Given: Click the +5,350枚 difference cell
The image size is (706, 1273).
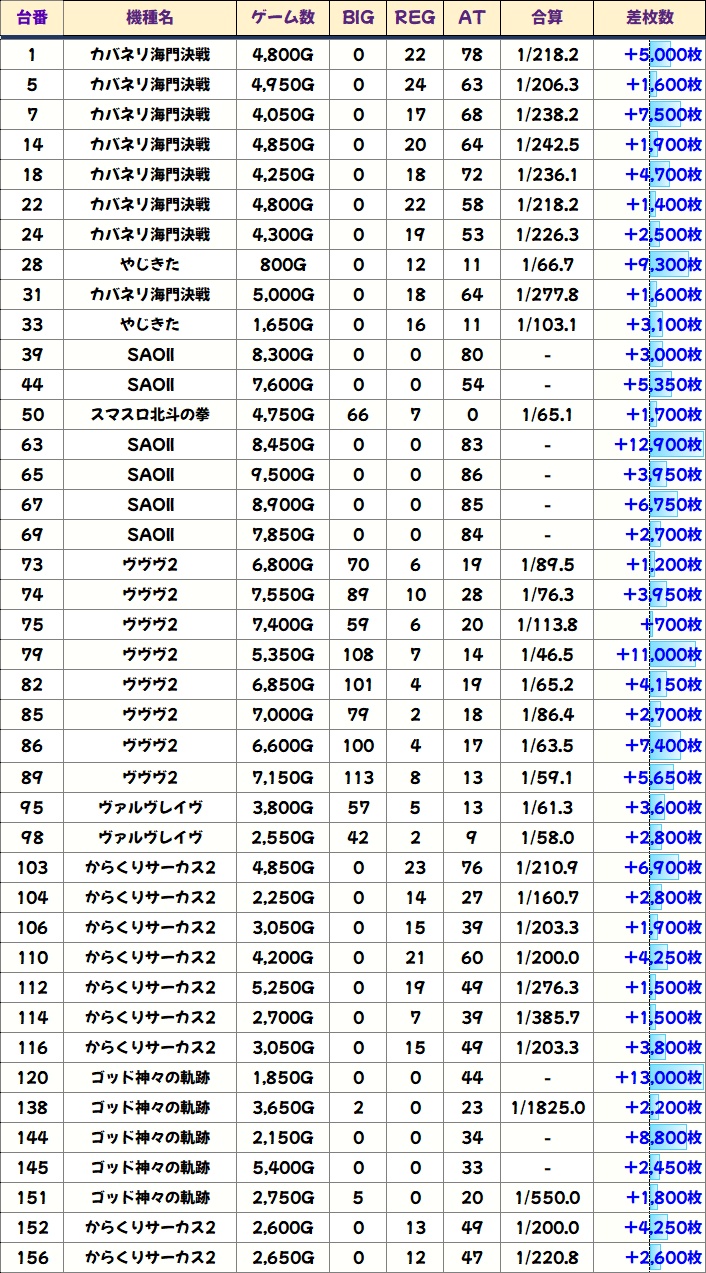Looking at the screenshot, I should point(650,385).
